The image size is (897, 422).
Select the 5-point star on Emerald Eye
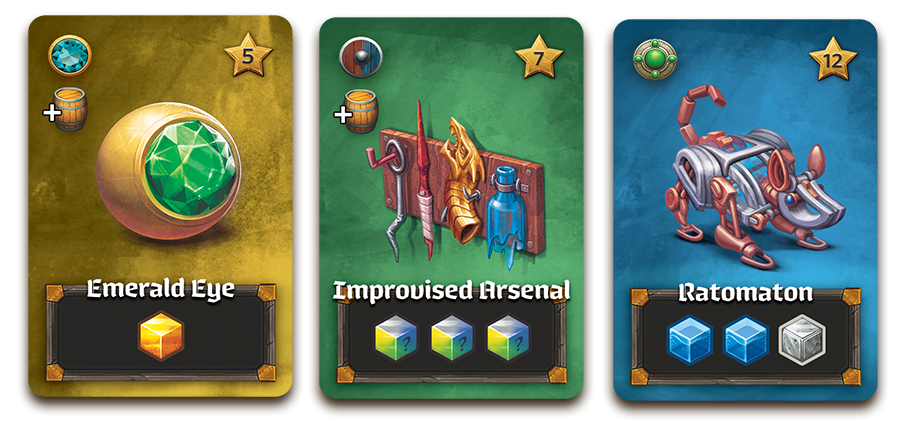pyautogui.click(x=248, y=55)
